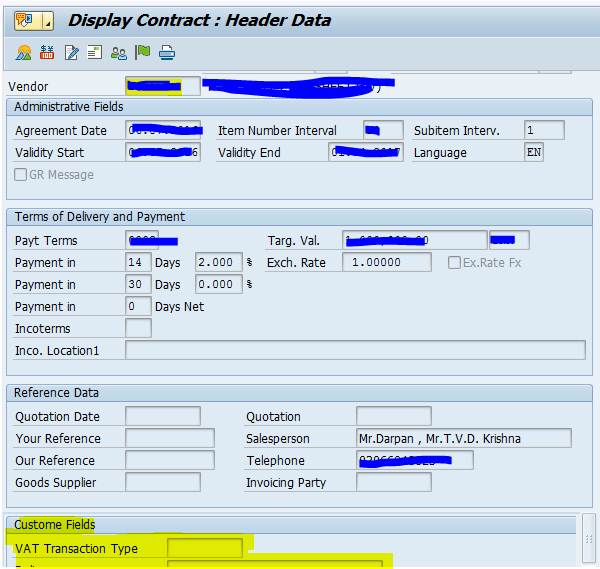
Task: Click the Days Net payment field
Action: (138, 306)
